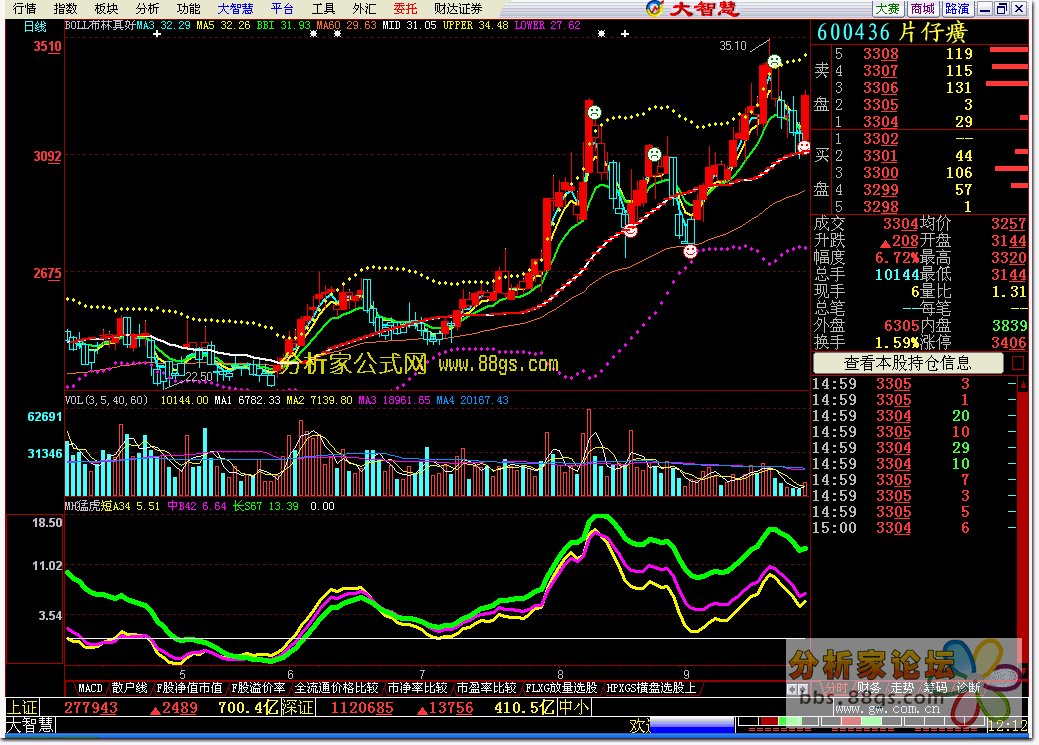Click the 22.50 low price label on the chart

coord(199,376)
